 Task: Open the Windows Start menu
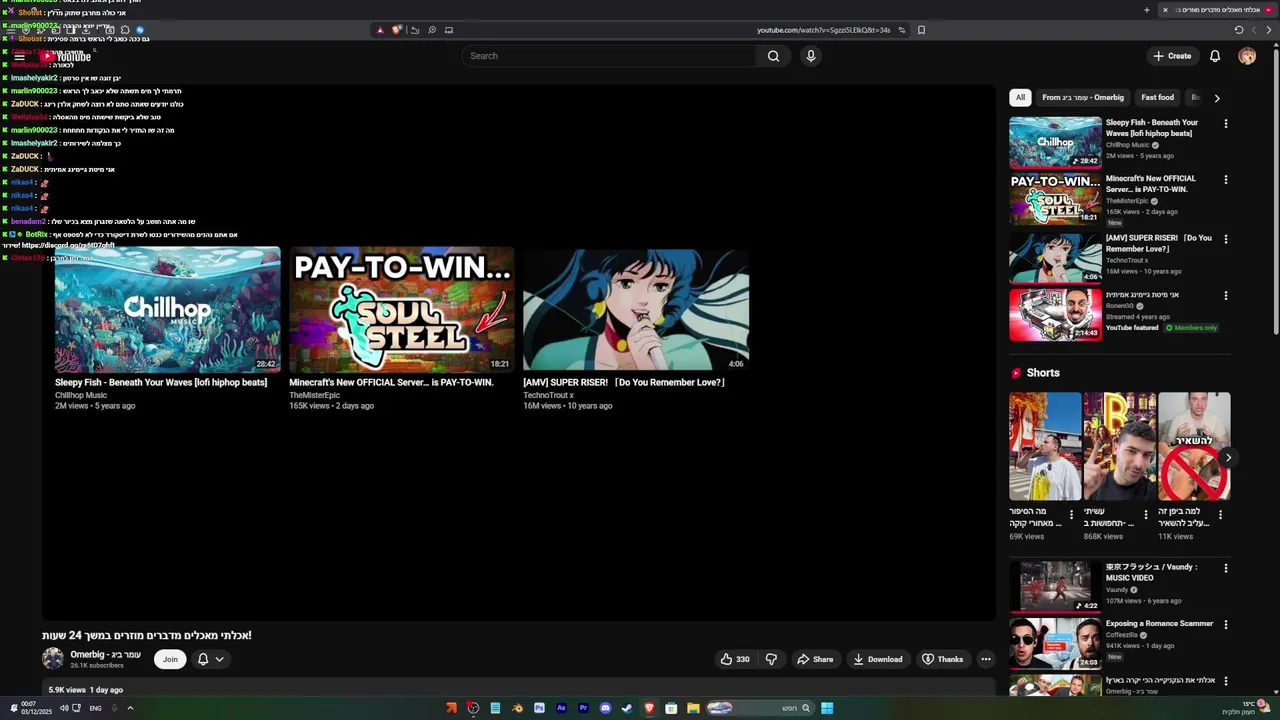827,708
